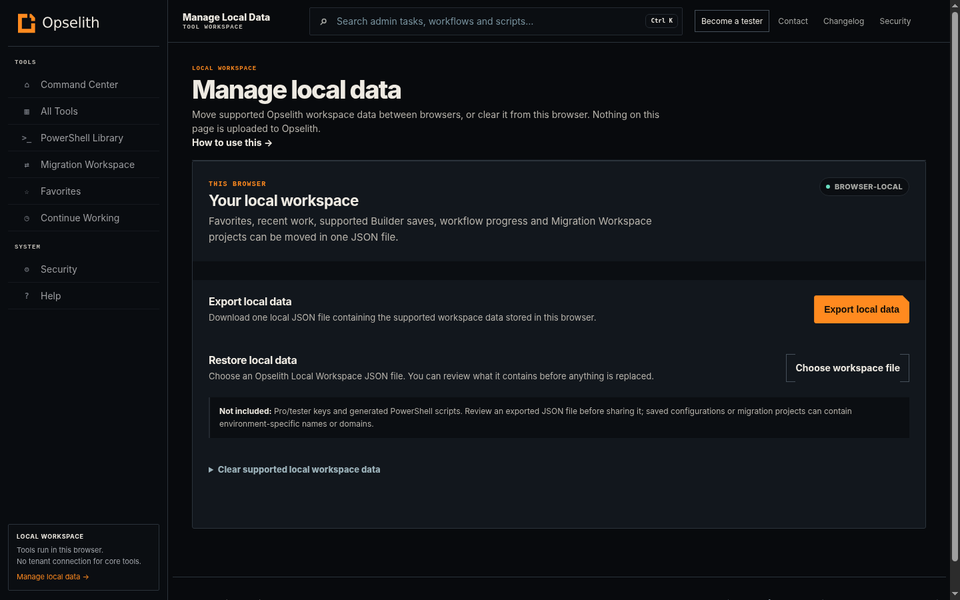This screenshot has height=600, width=960.
Task: Click the Export local data button
Action: (861, 309)
